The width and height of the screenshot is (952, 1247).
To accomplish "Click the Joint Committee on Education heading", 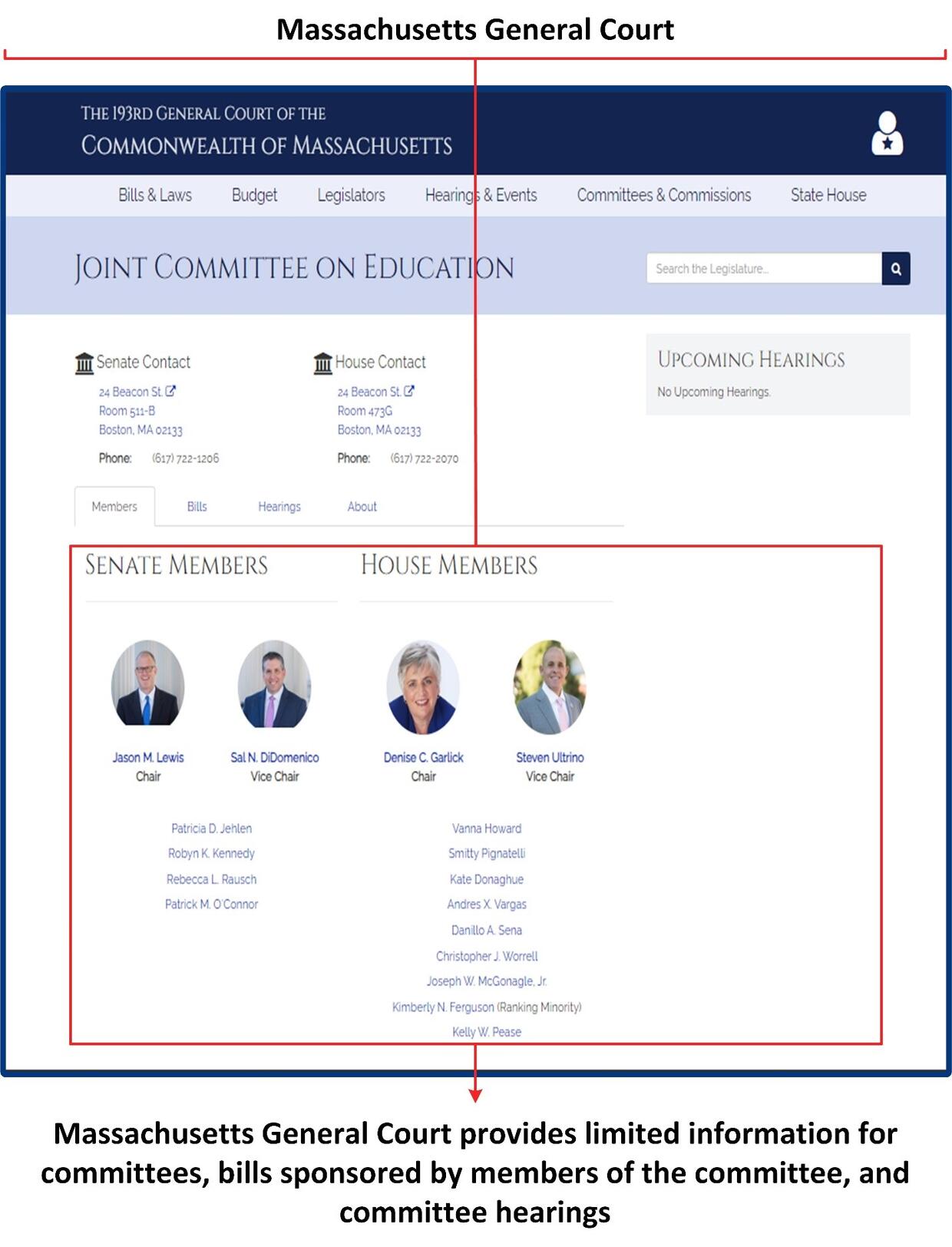I will [294, 267].
